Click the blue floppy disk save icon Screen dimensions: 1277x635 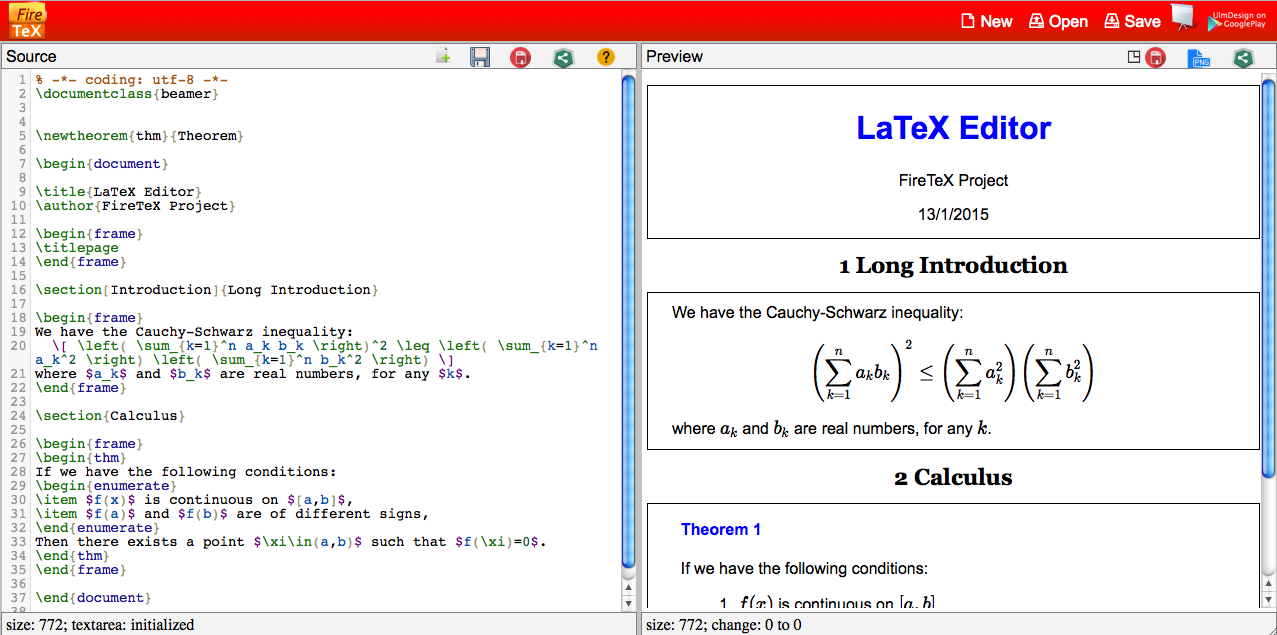480,57
